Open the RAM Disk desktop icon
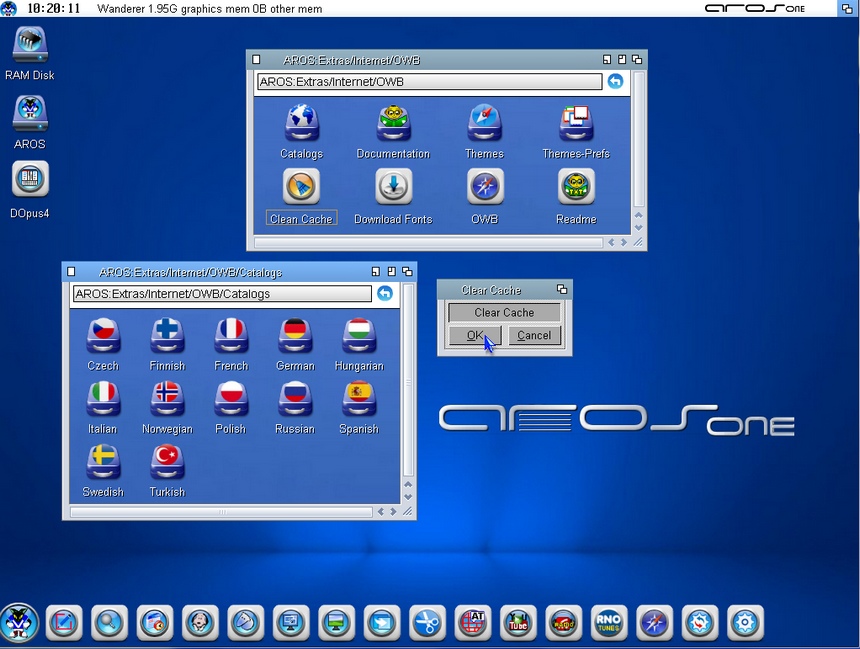Screen dimensions: 860x649 point(30,45)
